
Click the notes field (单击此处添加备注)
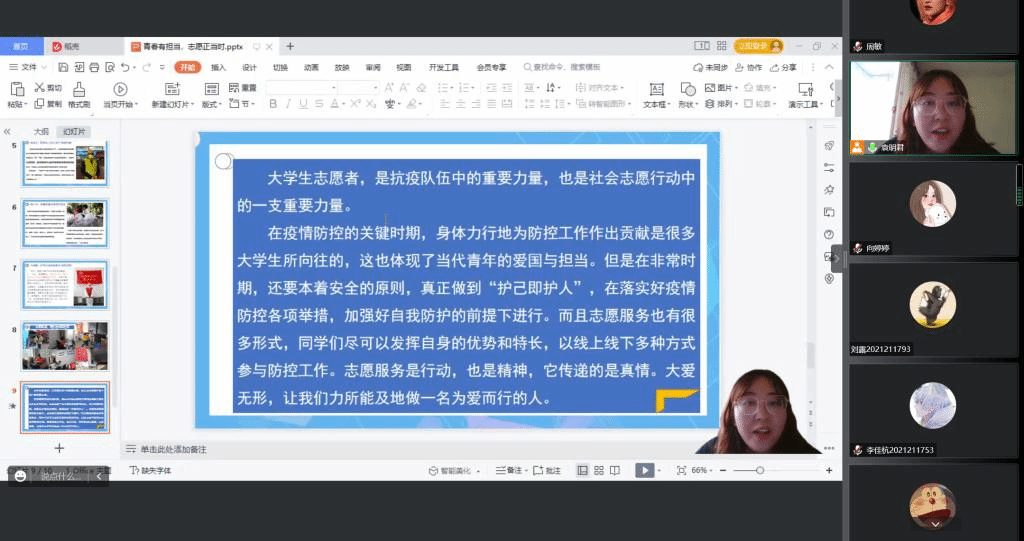[x=174, y=450]
